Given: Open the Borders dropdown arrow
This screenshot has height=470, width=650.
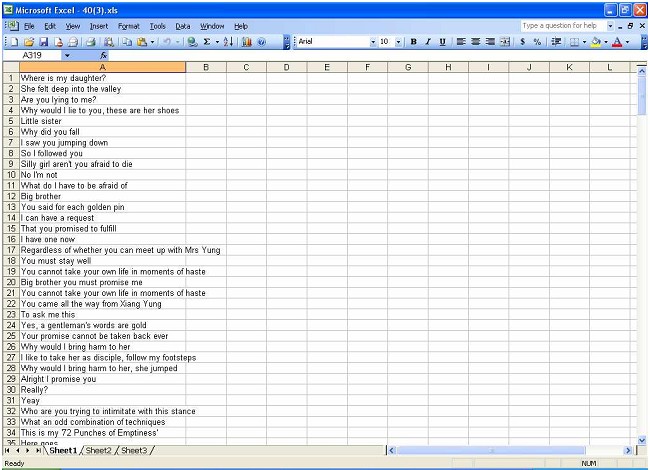Looking at the screenshot, I should (585, 41).
